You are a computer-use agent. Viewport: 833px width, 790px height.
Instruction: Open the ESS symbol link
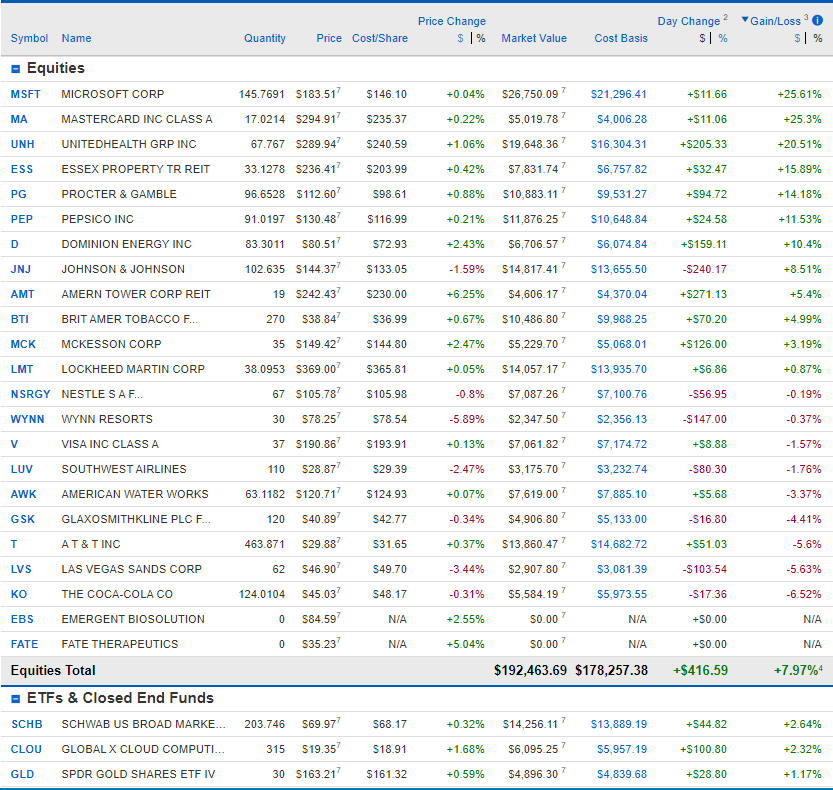tap(22, 169)
